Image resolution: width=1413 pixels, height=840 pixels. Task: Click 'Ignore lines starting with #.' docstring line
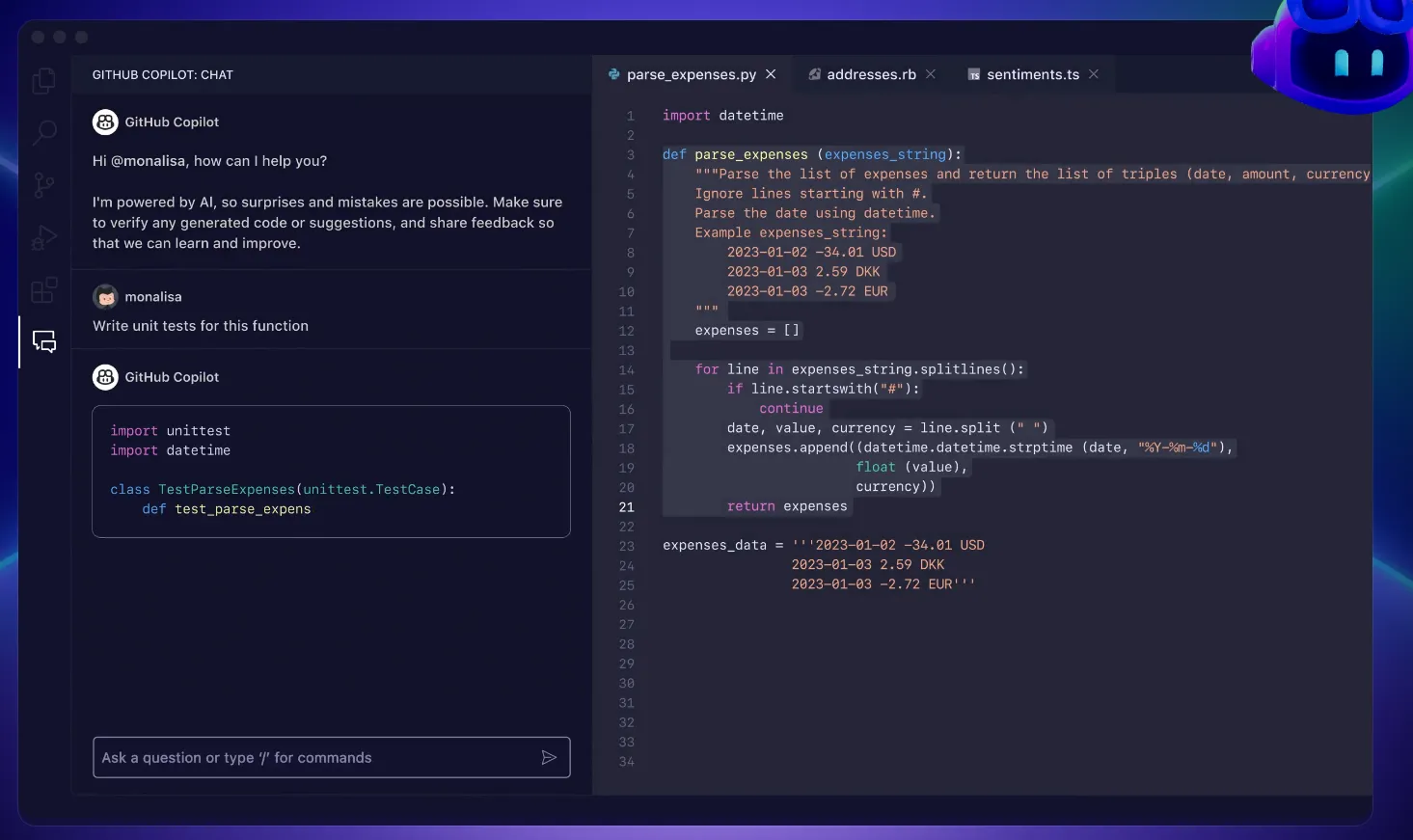click(x=810, y=194)
